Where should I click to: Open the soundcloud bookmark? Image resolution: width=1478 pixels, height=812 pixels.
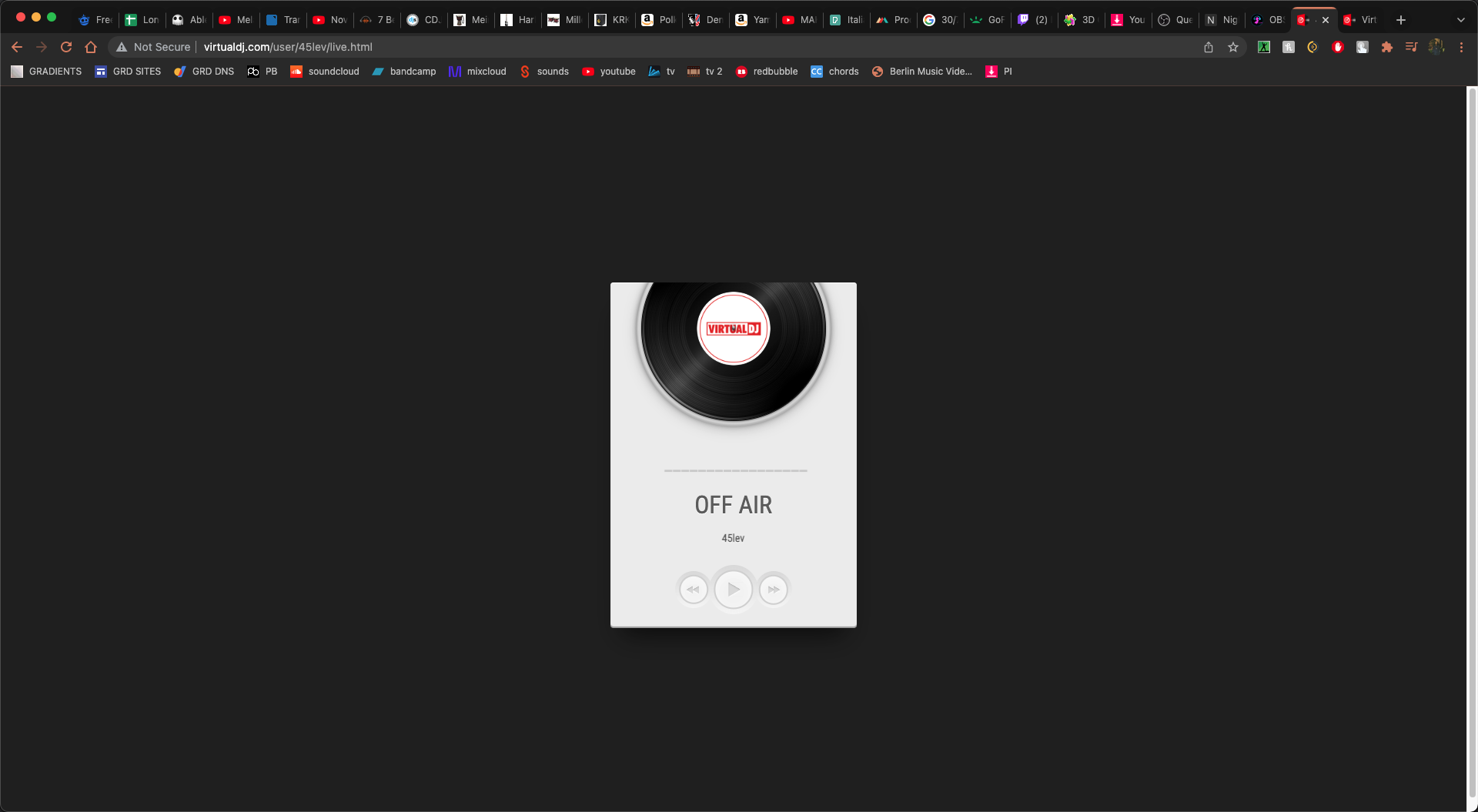tap(325, 72)
